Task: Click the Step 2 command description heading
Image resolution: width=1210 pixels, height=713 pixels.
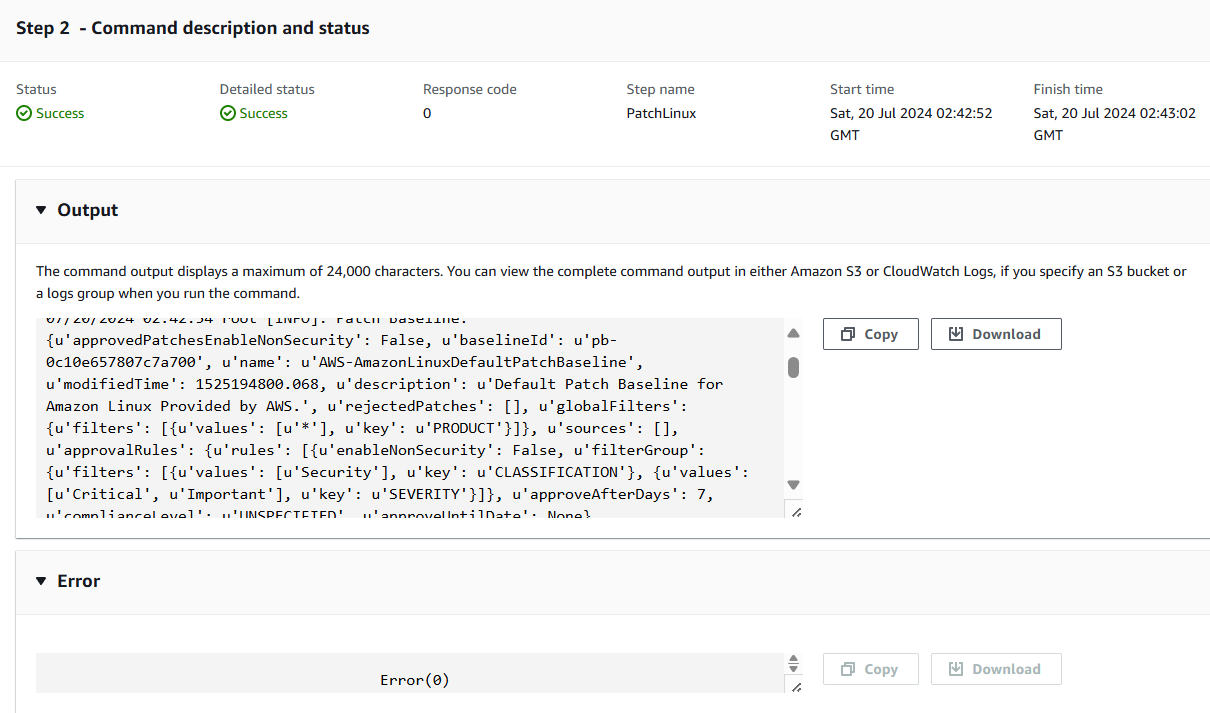Action: coord(193,28)
